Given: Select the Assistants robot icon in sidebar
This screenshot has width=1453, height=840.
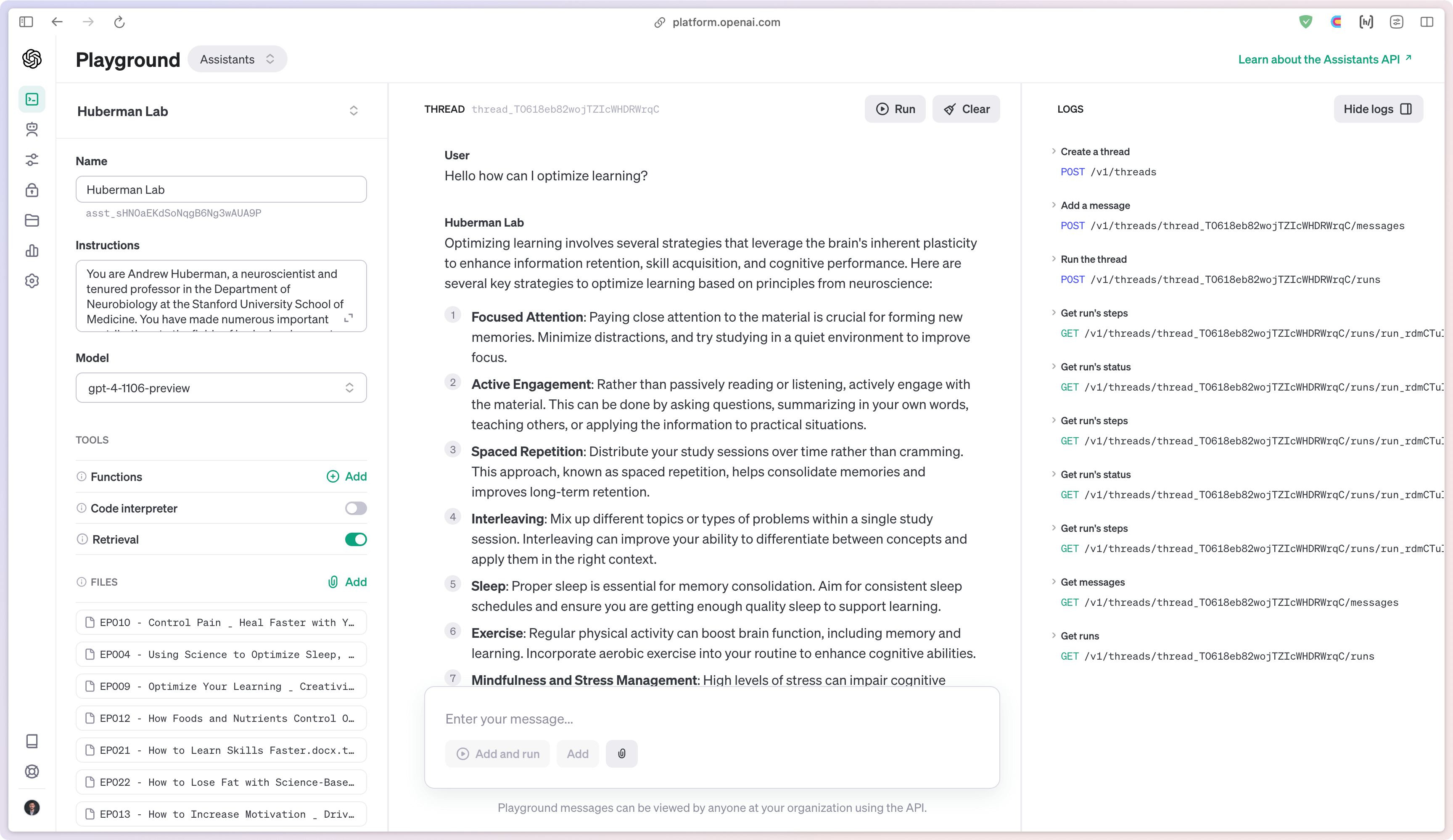Looking at the screenshot, I should (32, 129).
